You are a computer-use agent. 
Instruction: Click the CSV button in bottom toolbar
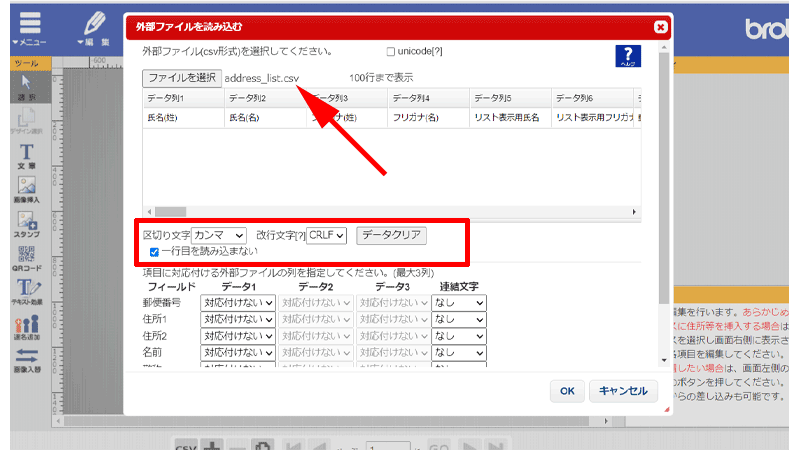186,446
